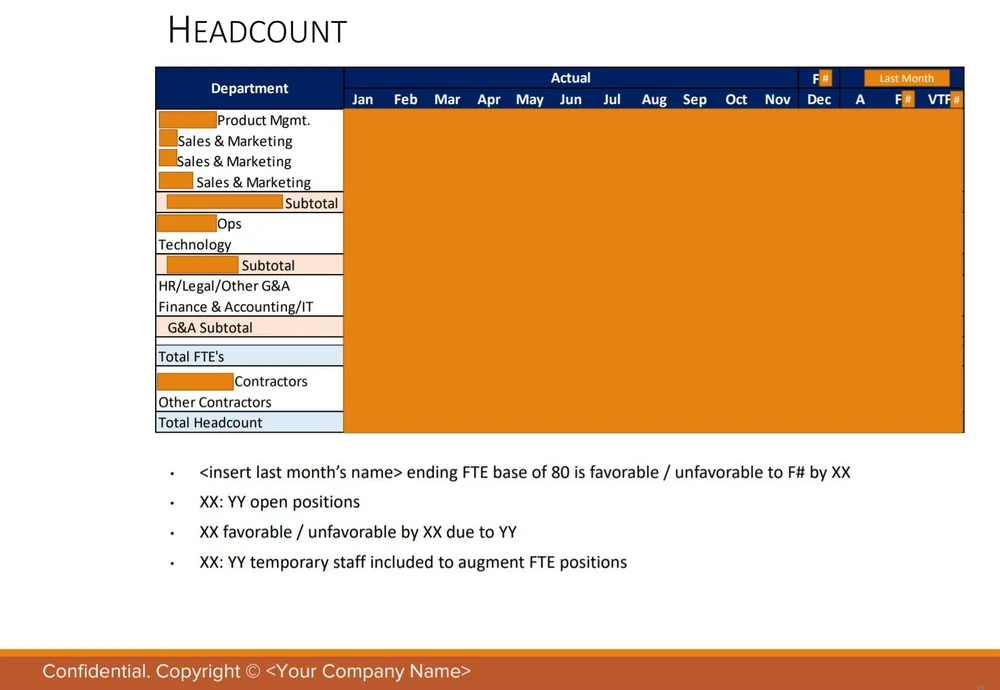Select the Feb column header
This screenshot has height=690, width=1000.
[405, 99]
